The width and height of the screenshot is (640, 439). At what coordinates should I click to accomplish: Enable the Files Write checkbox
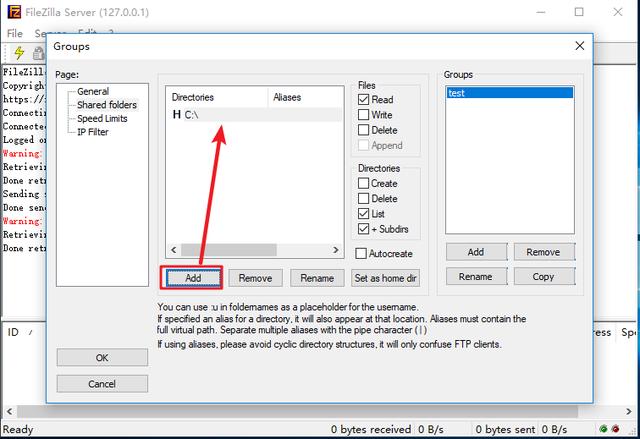click(363, 115)
